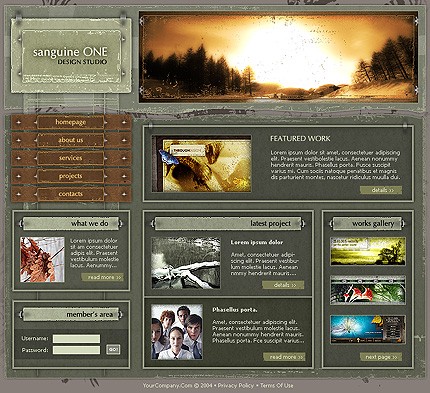
Task: Focus the Username input field
Action: (x=76, y=339)
